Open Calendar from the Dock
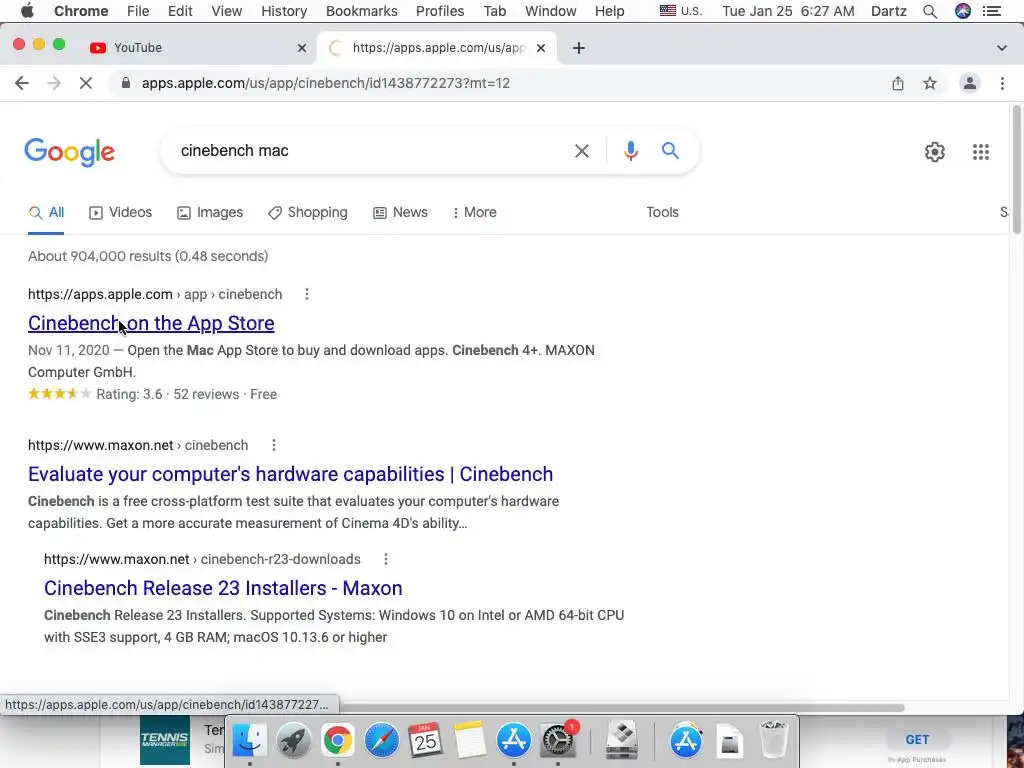Viewport: 1024px width, 768px height. pyautogui.click(x=425, y=741)
